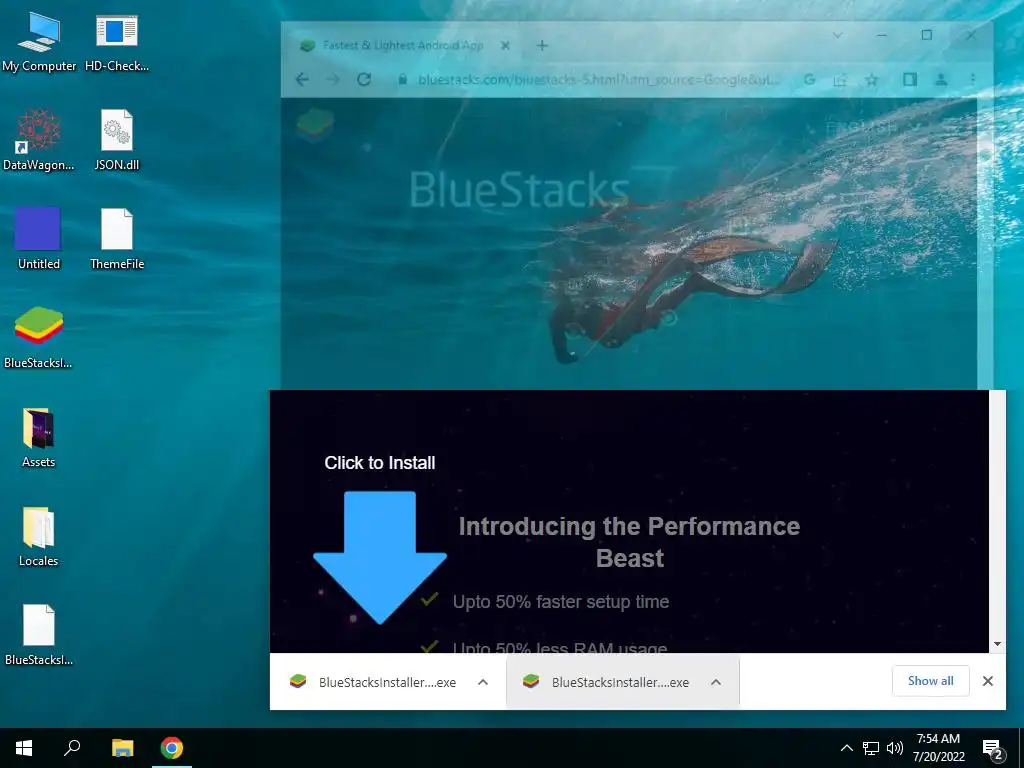Show hidden system tray icons

(846, 748)
